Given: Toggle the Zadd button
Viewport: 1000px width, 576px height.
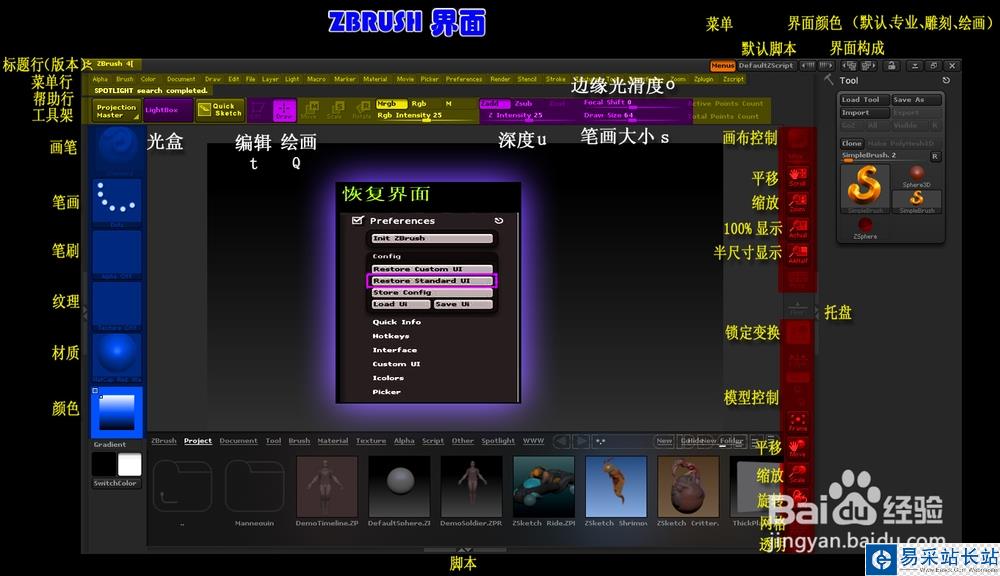Looking at the screenshot, I should coord(494,103).
